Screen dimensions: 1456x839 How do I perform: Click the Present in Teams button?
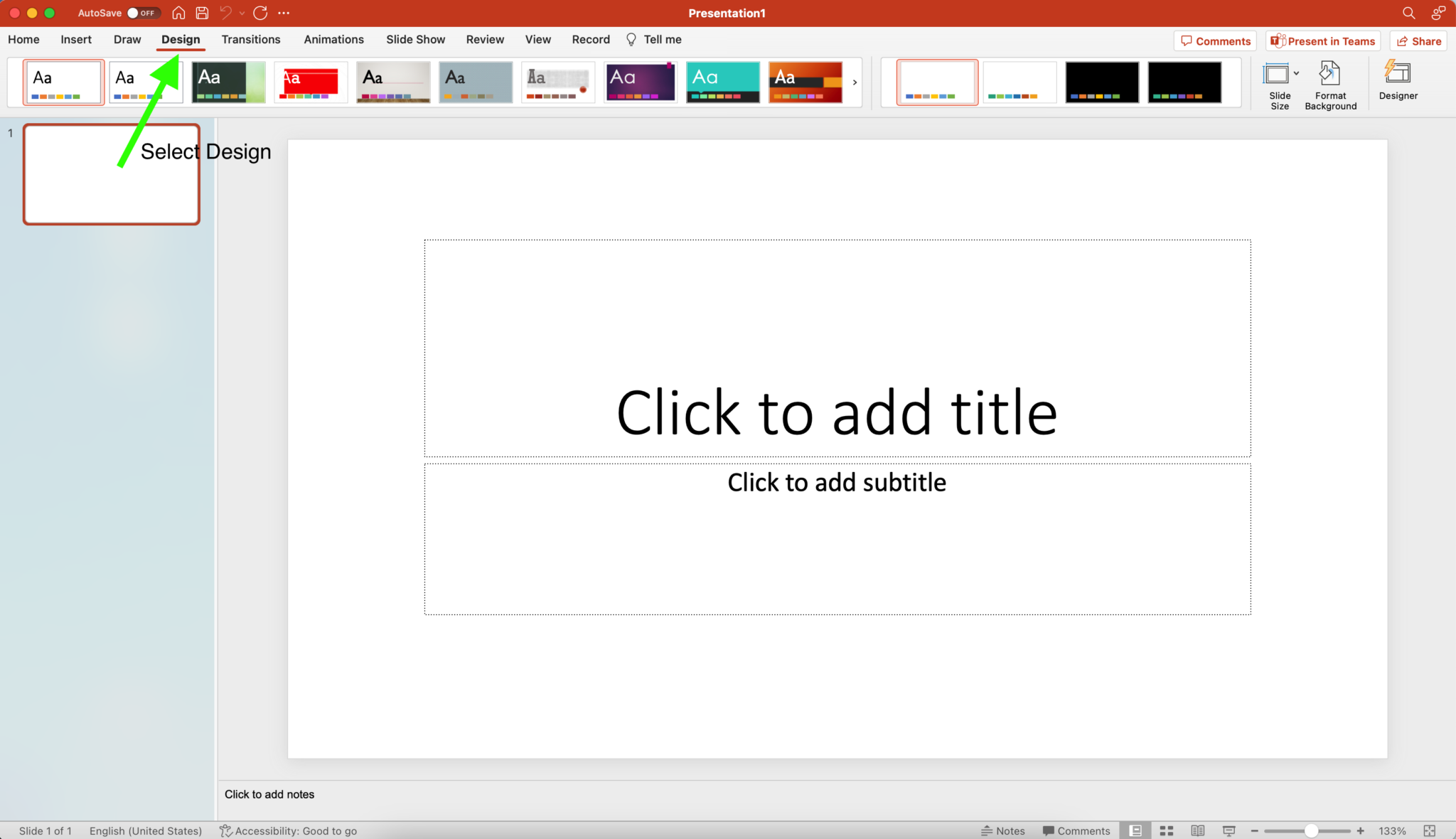[x=1322, y=41]
